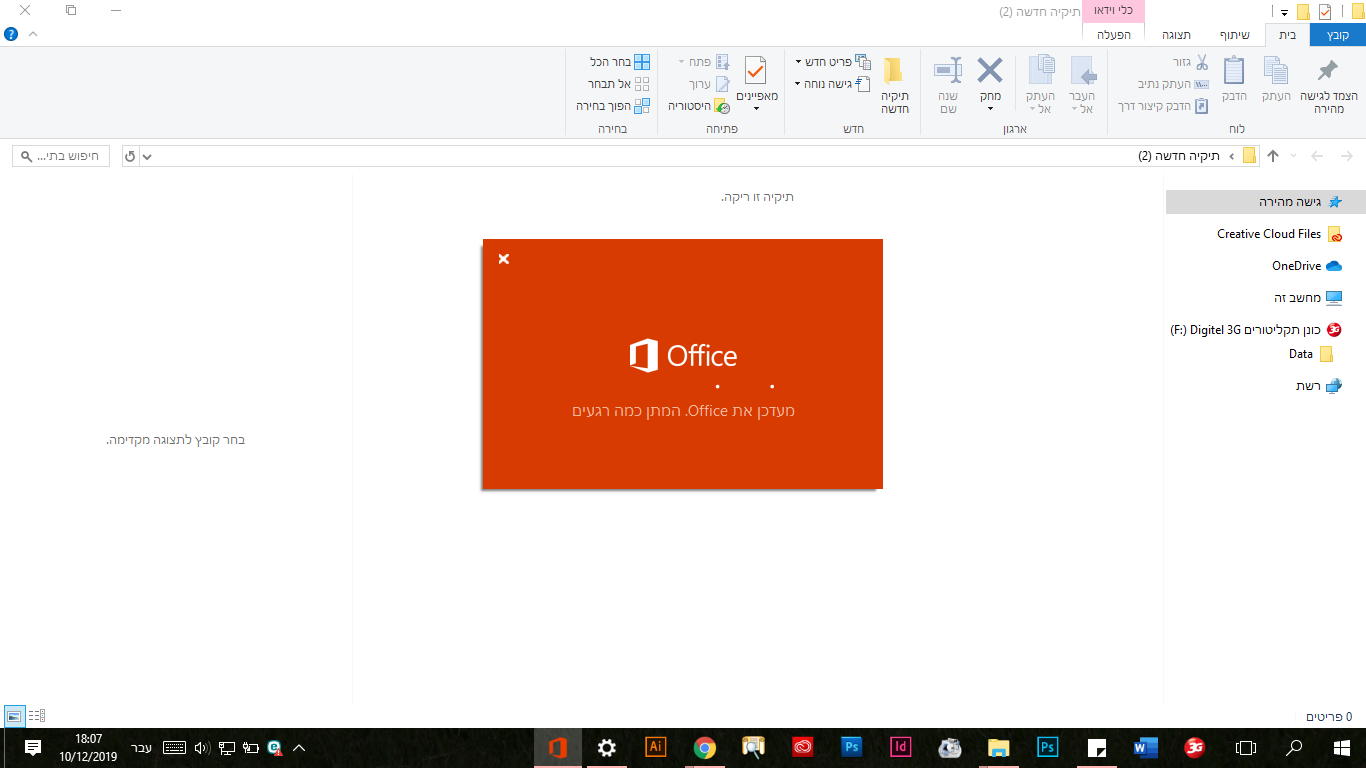The width and height of the screenshot is (1366, 768).
Task: Close the Office update splash dialog
Action: click(x=504, y=259)
